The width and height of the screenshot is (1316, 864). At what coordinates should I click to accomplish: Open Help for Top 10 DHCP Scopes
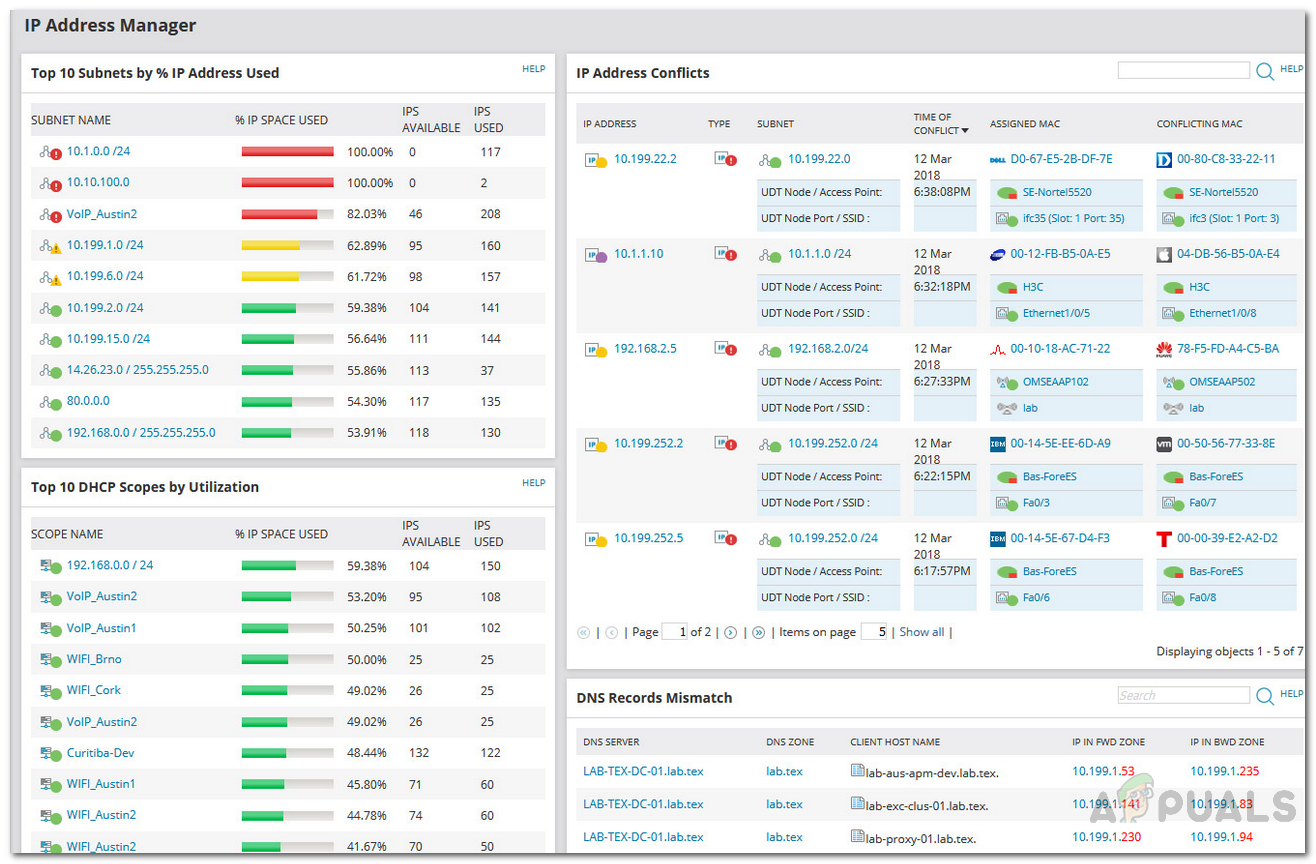pos(534,483)
